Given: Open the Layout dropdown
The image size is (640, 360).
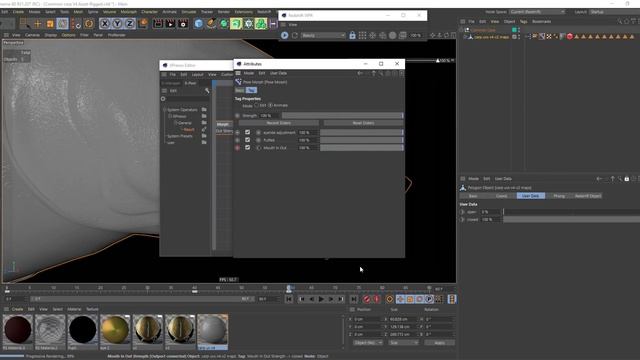Looking at the screenshot, I should [614, 12].
